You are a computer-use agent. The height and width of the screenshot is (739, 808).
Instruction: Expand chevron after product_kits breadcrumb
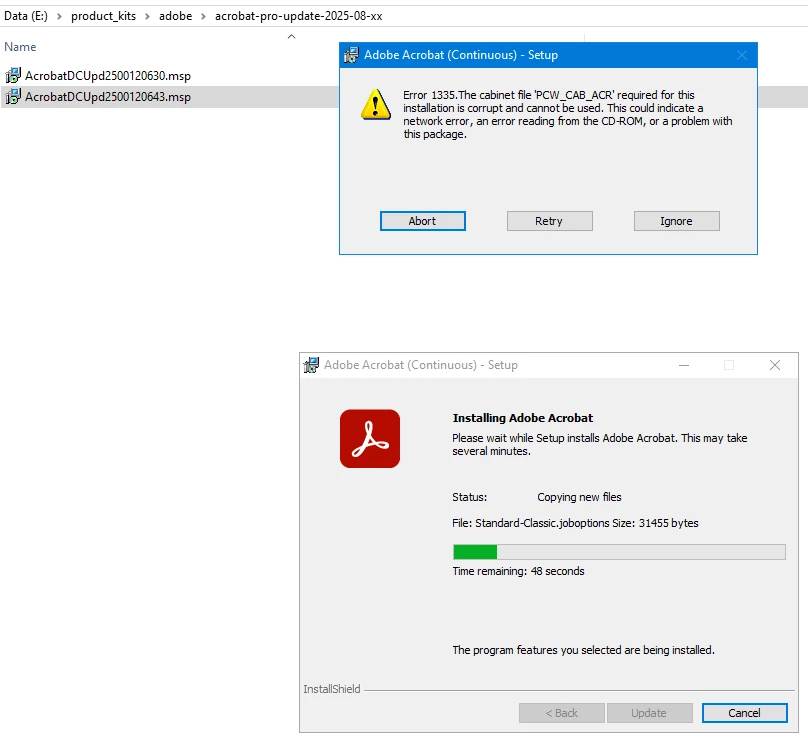click(x=147, y=16)
